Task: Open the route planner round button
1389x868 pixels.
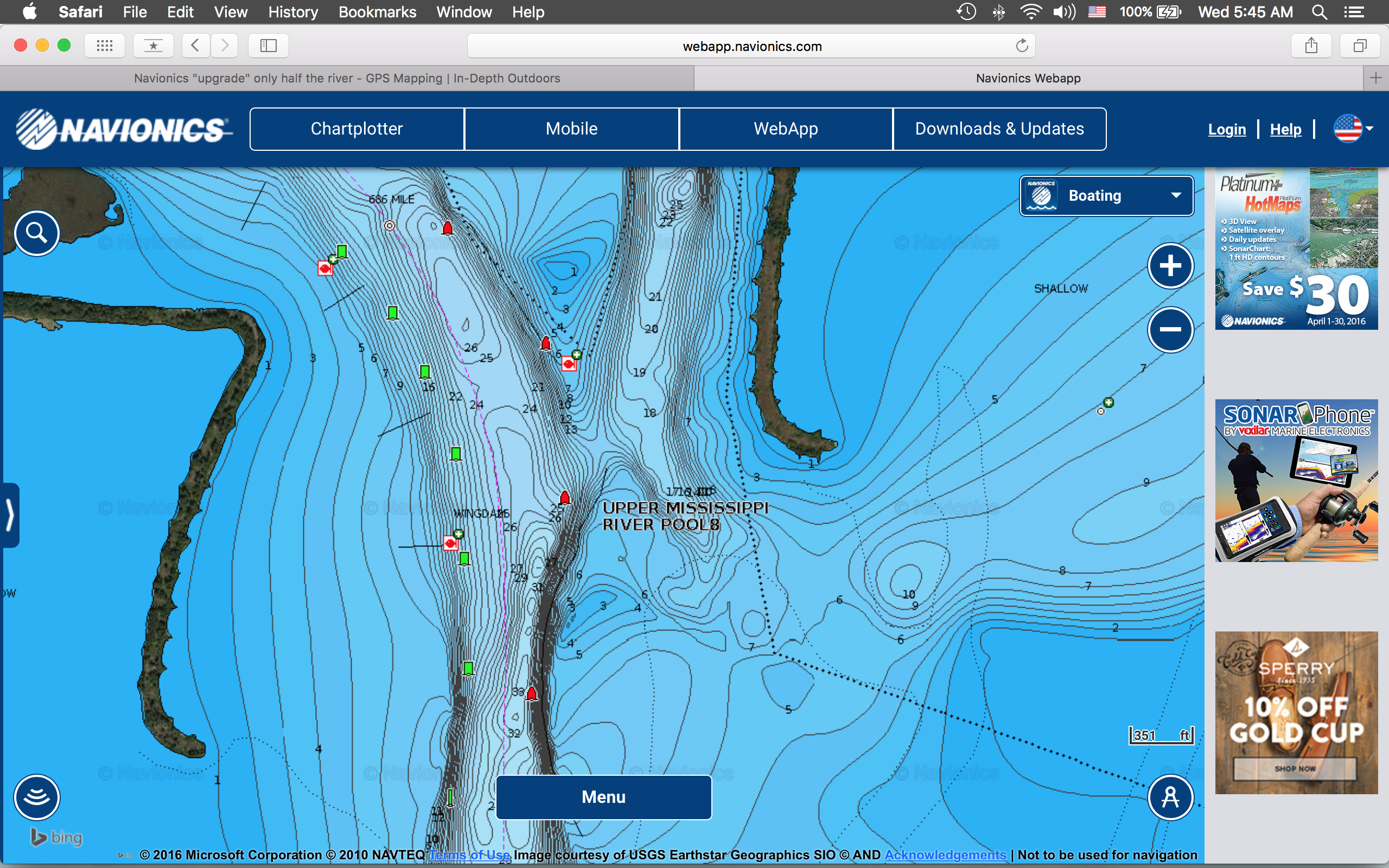Action: pyautogui.click(x=1170, y=797)
